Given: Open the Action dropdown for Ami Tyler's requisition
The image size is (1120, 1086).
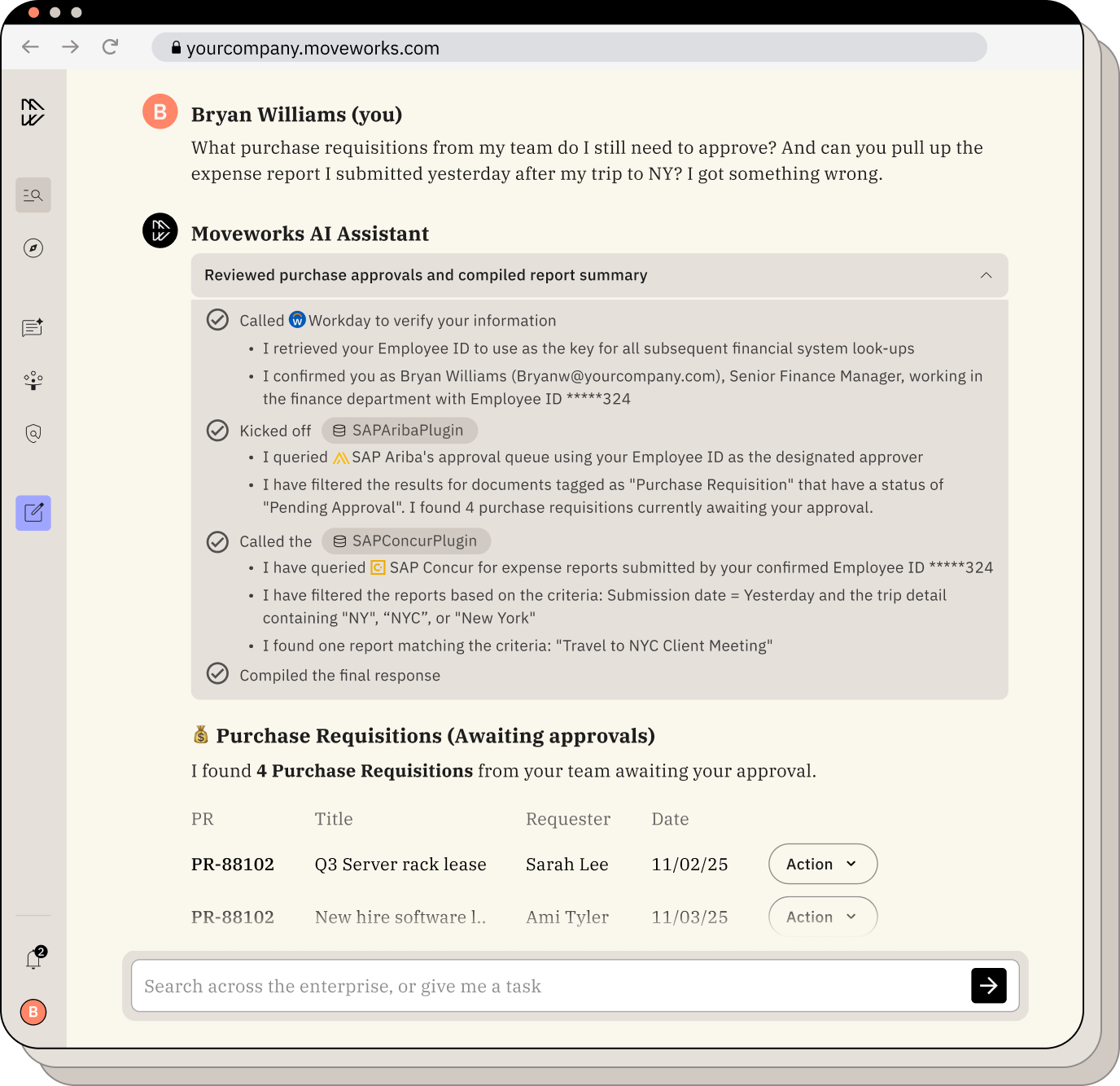Looking at the screenshot, I should pyautogui.click(x=822, y=916).
